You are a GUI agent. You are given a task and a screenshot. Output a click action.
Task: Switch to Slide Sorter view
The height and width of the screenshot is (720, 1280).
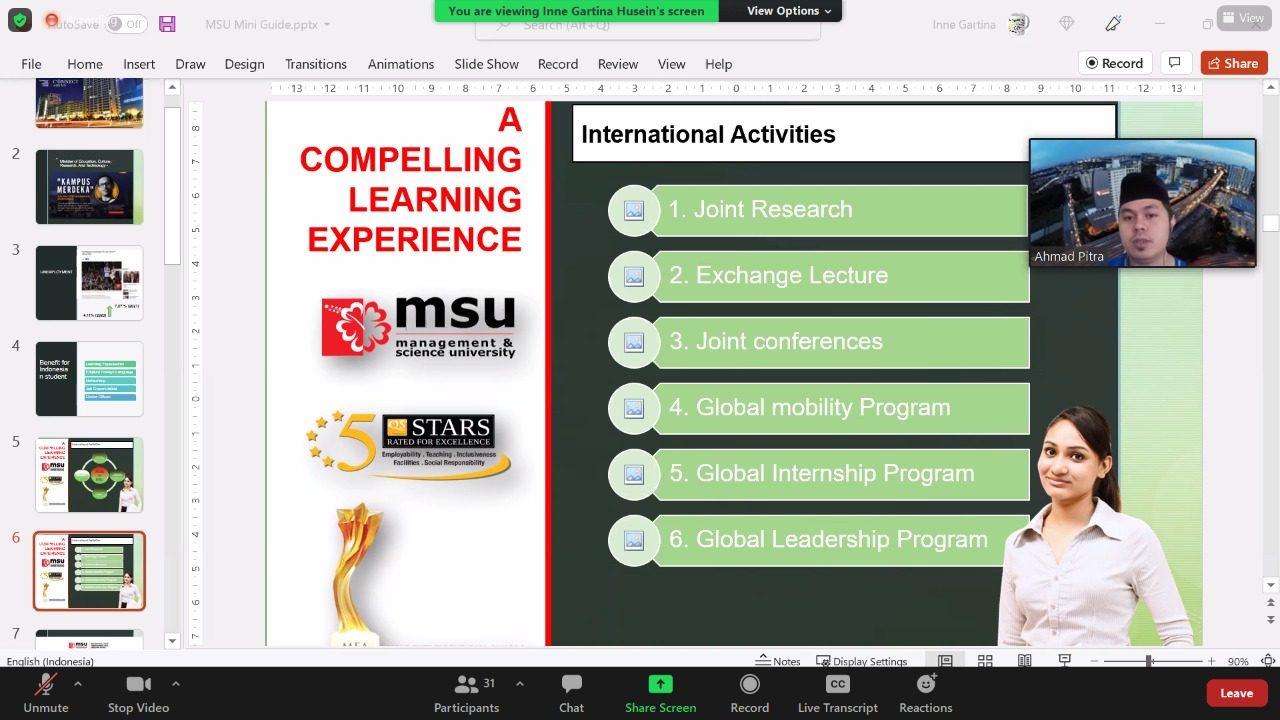pyautogui.click(x=985, y=661)
